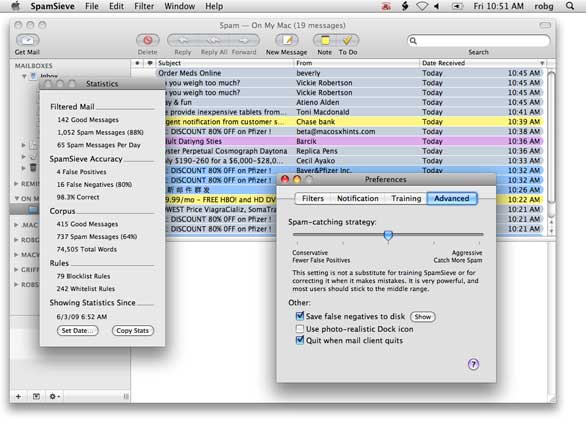This screenshot has width=586, height=440.
Task: Click the Reply All arrow in toolbar
Action: pos(213,40)
